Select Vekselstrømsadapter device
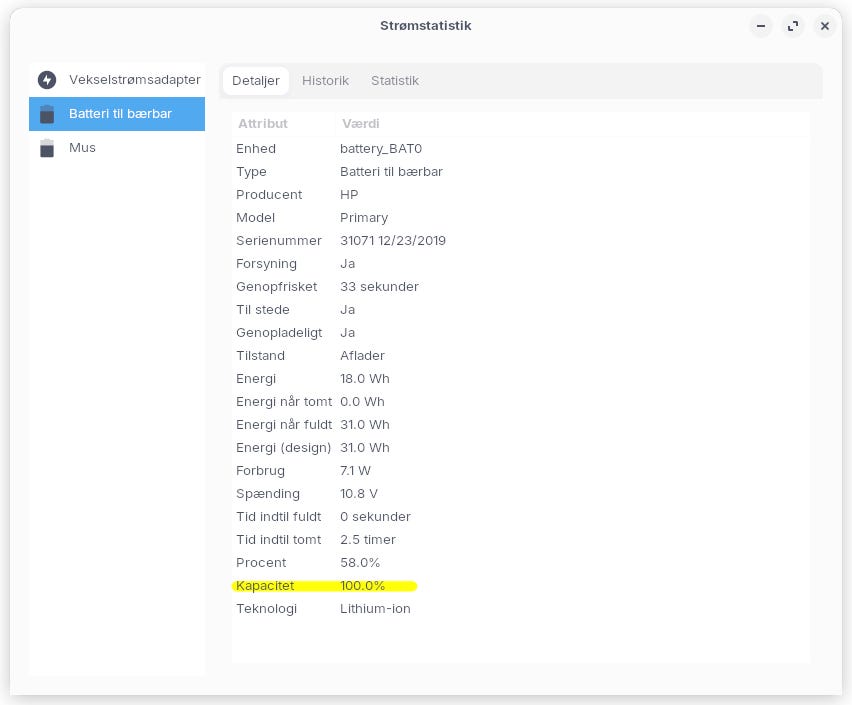 [117, 80]
